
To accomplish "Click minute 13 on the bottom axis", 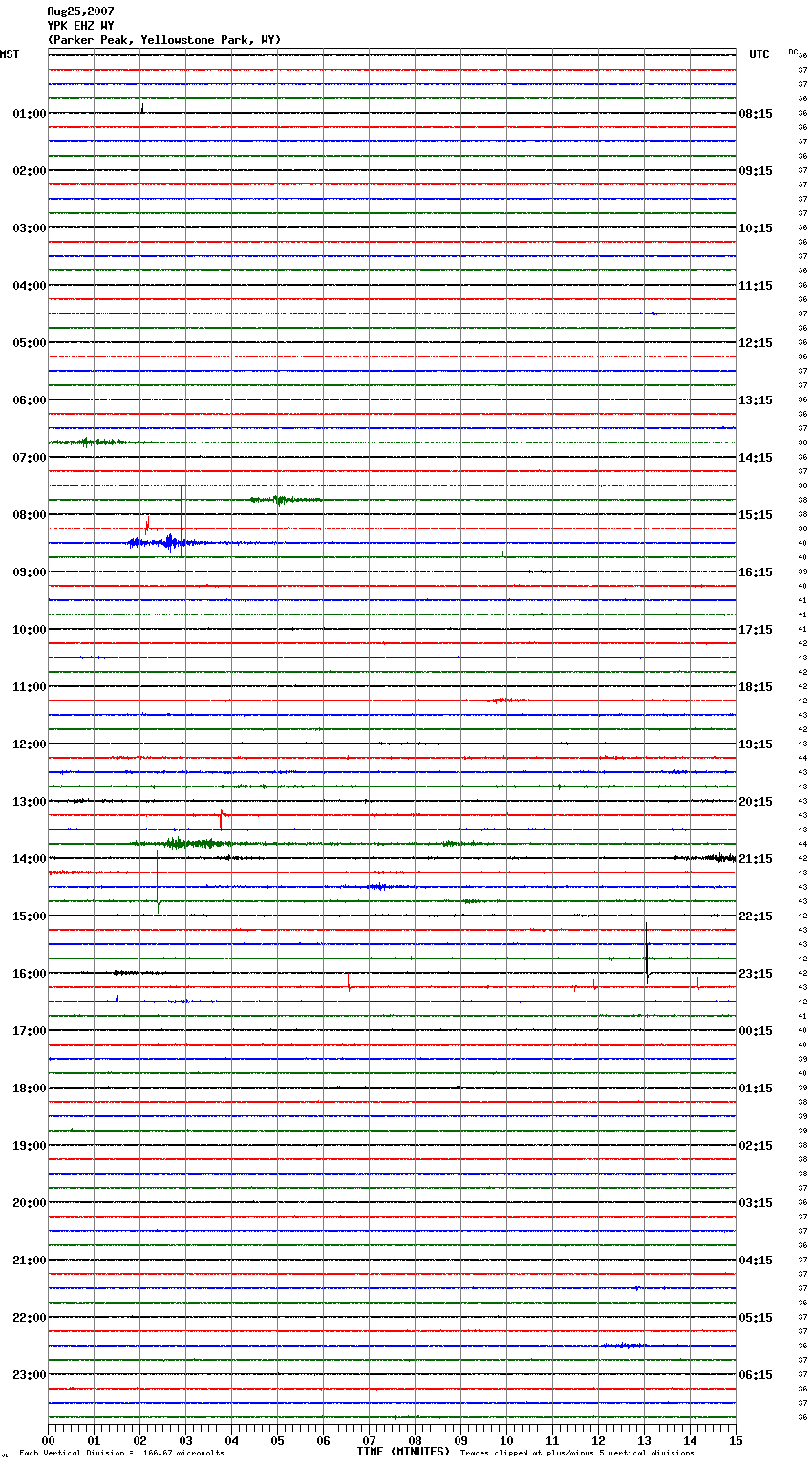I will 644,1440.
